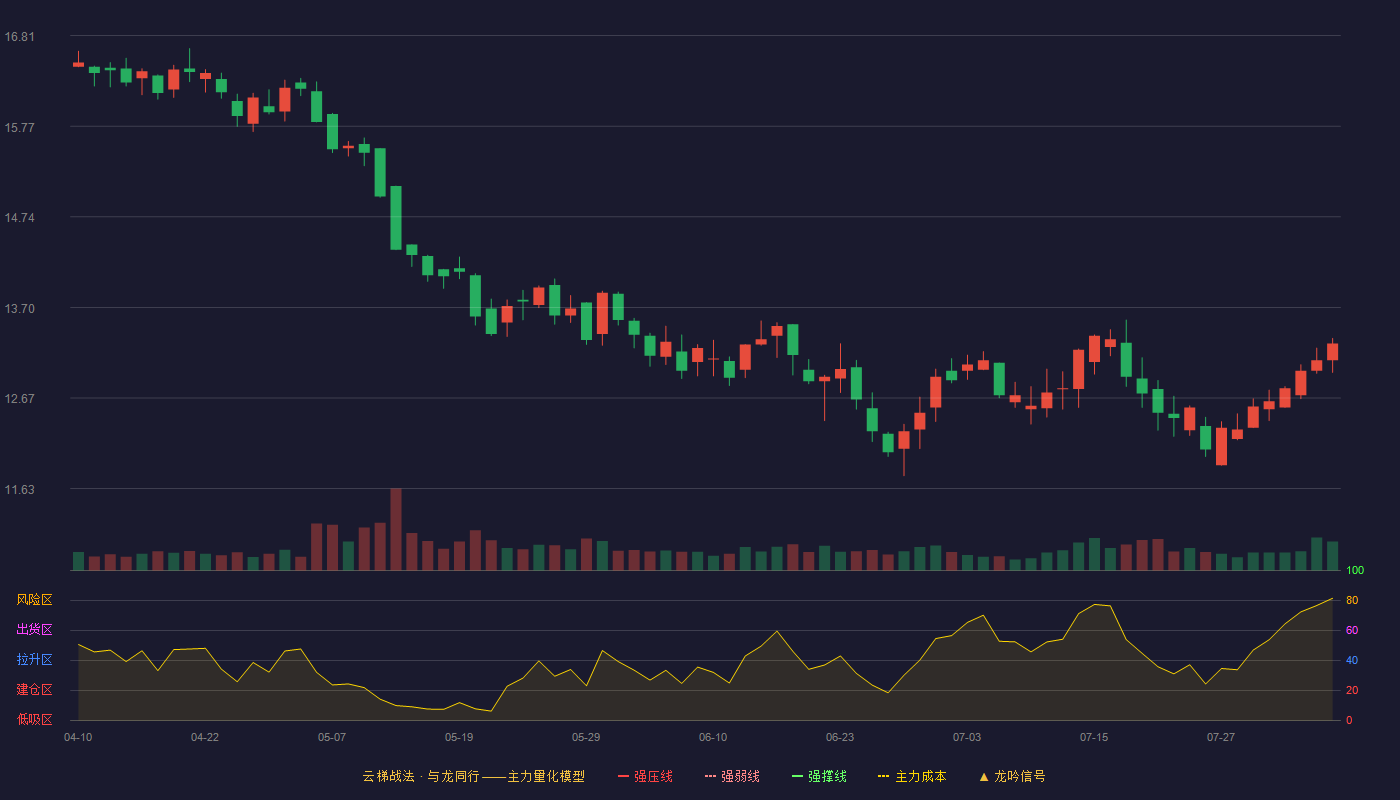The width and height of the screenshot is (1400, 800).
Task: Click the 07-27 date label
Action: [x=1221, y=737]
